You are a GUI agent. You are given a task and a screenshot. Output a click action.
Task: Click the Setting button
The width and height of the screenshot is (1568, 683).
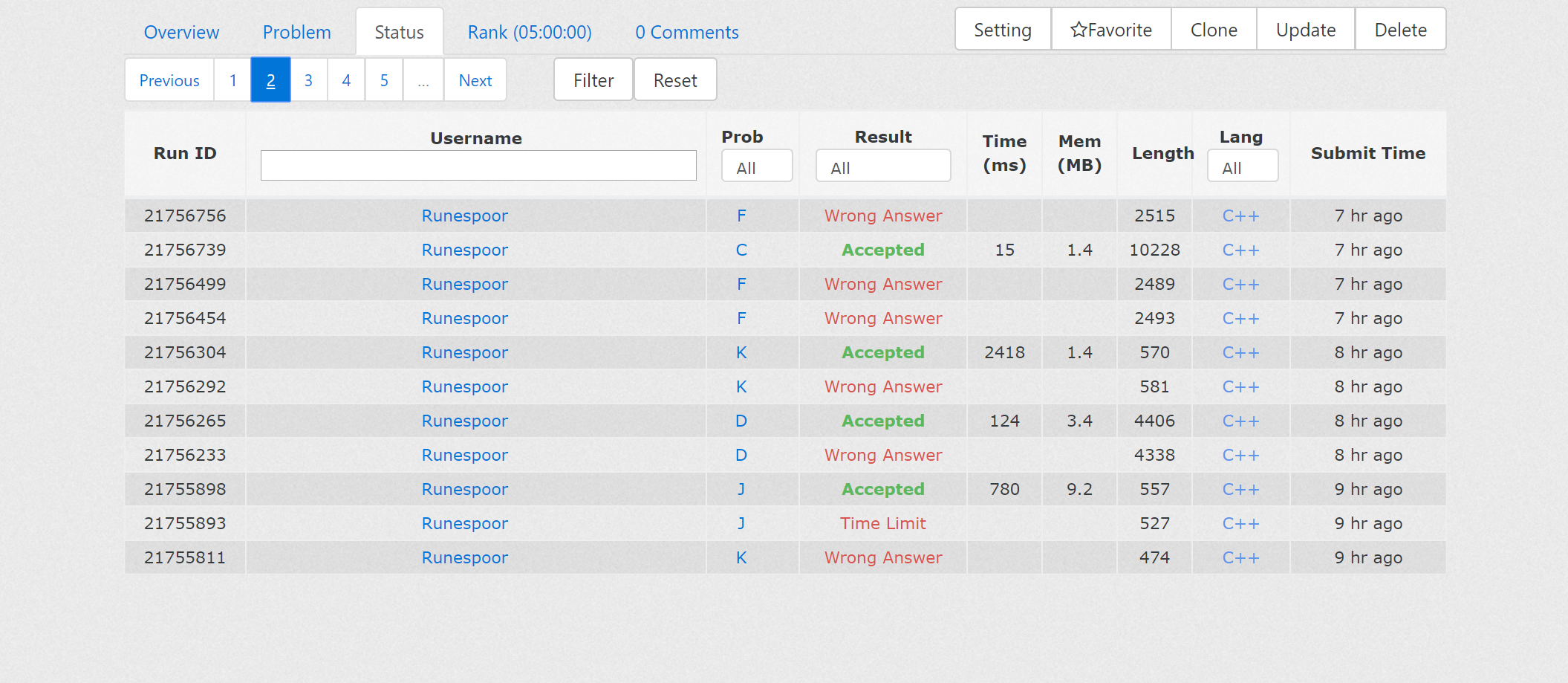[x=1002, y=30]
